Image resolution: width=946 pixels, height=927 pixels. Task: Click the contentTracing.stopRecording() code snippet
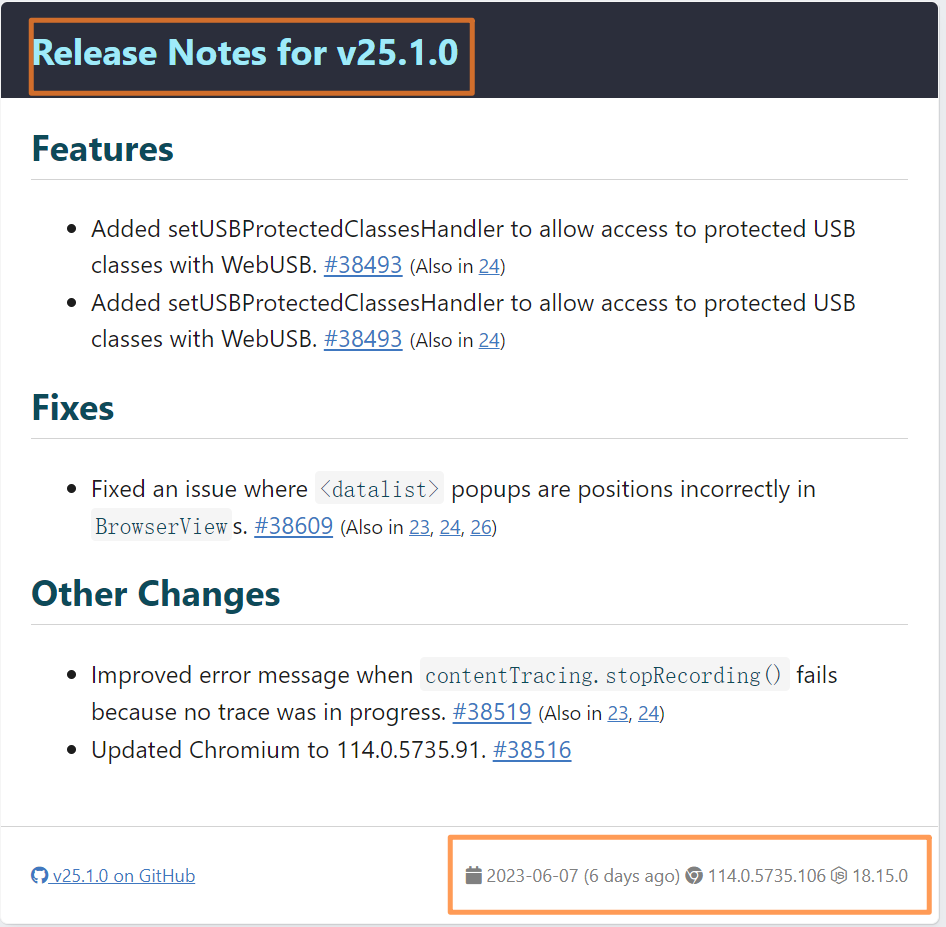[605, 675]
